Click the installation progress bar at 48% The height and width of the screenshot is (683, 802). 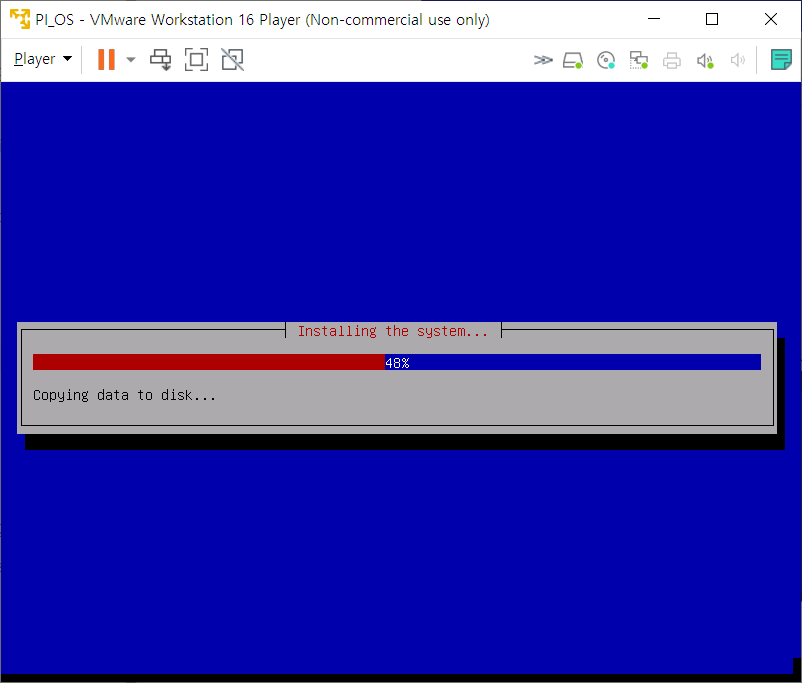click(x=396, y=362)
